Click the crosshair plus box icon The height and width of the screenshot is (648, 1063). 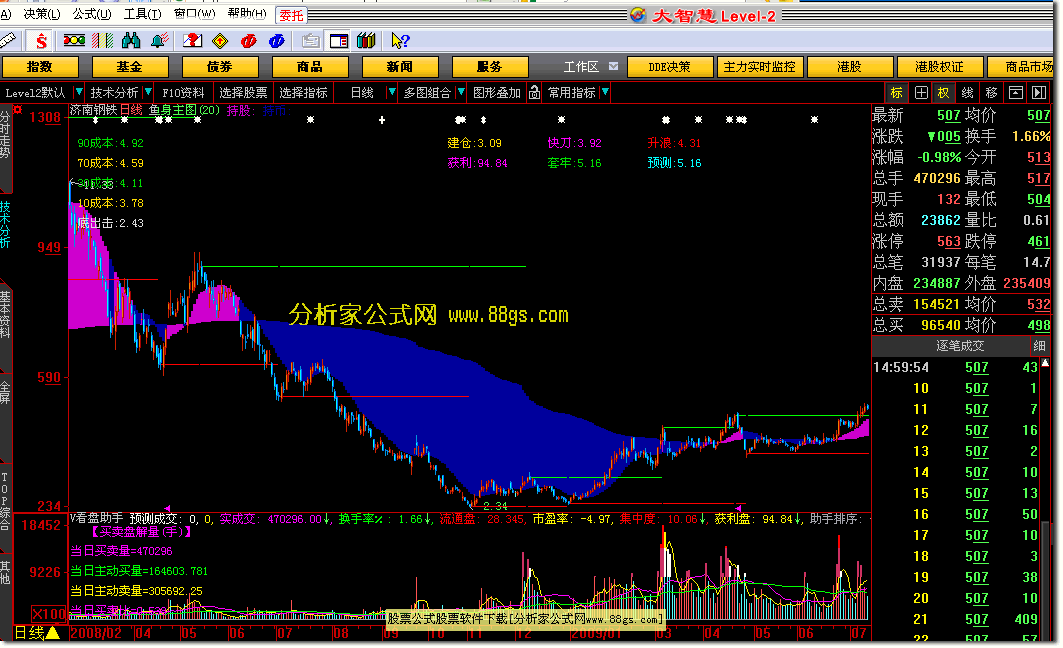coord(921,93)
